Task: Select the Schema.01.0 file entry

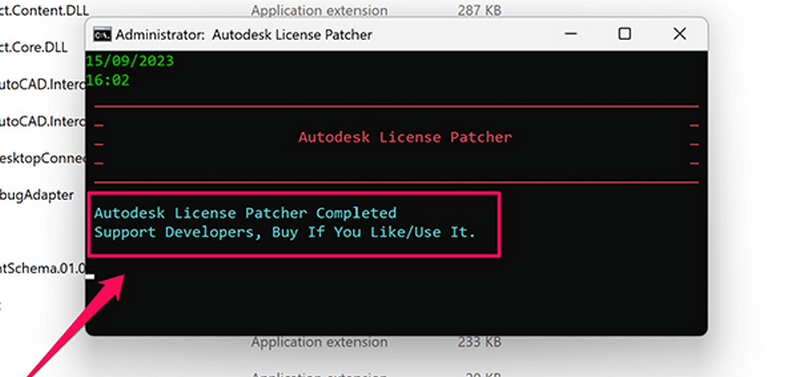Action: 43,268
